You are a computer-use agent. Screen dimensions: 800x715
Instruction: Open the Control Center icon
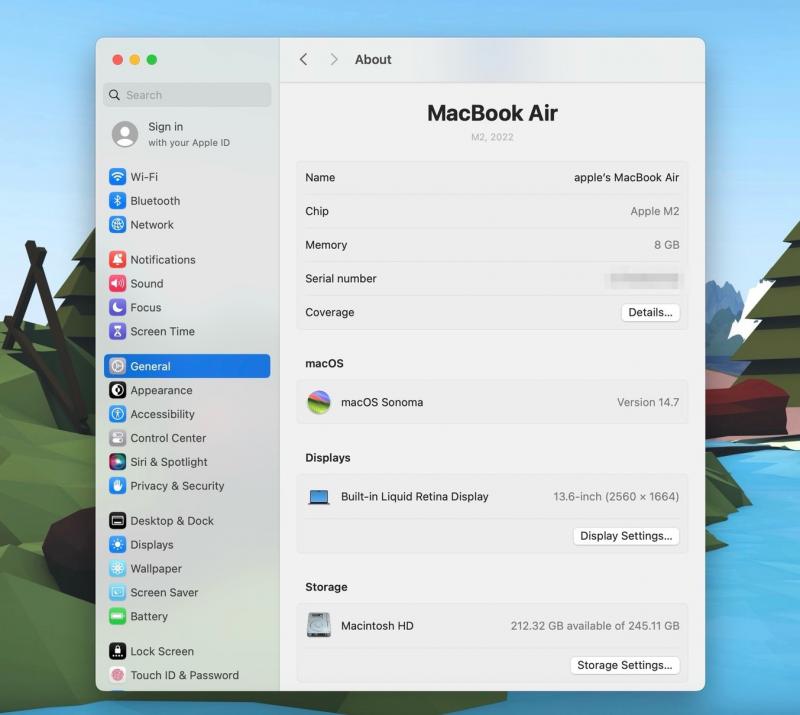click(117, 438)
